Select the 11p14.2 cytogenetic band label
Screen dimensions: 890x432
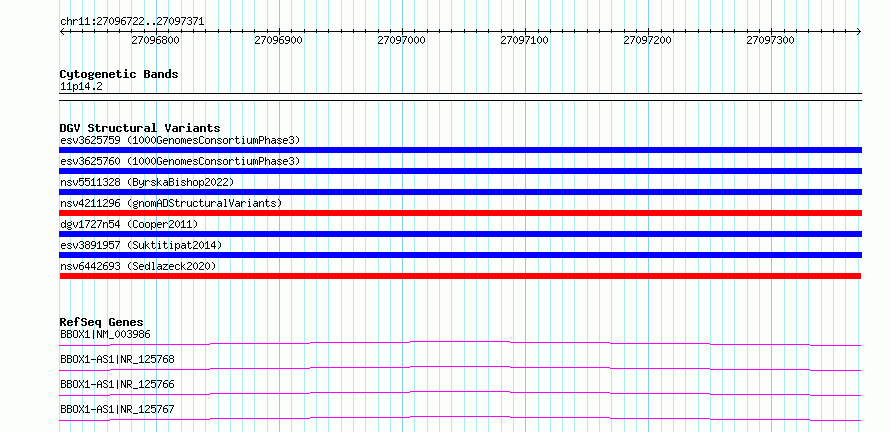82,87
